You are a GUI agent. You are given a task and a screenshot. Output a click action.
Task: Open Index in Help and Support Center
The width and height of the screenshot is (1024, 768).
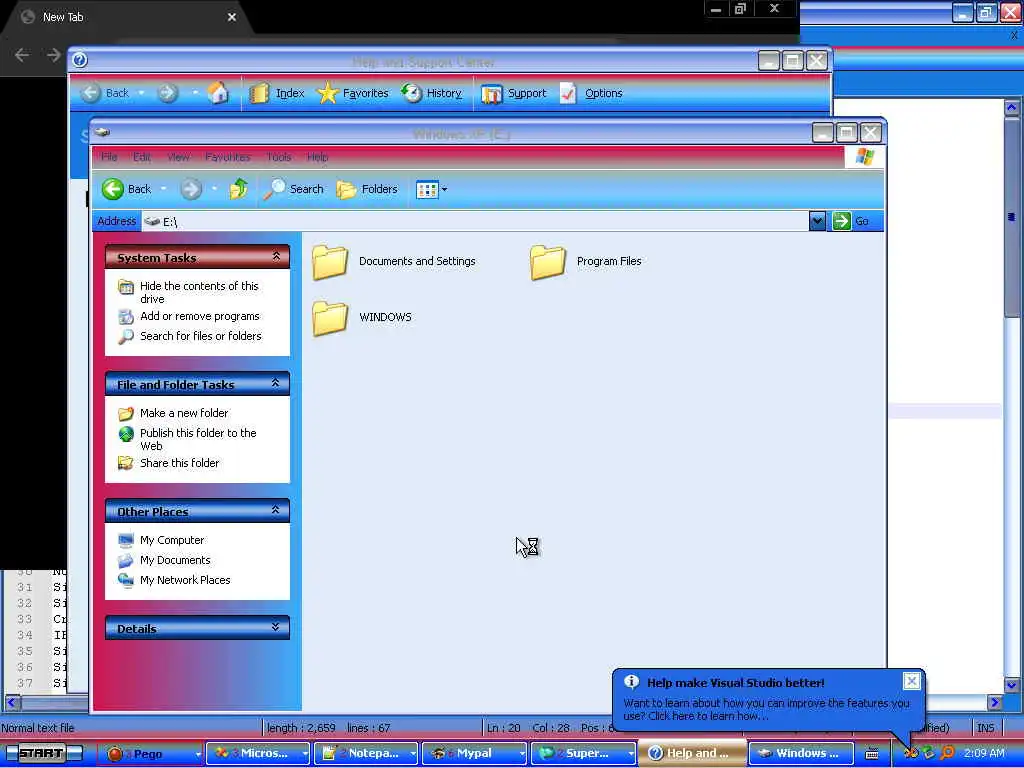pyautogui.click(x=277, y=93)
